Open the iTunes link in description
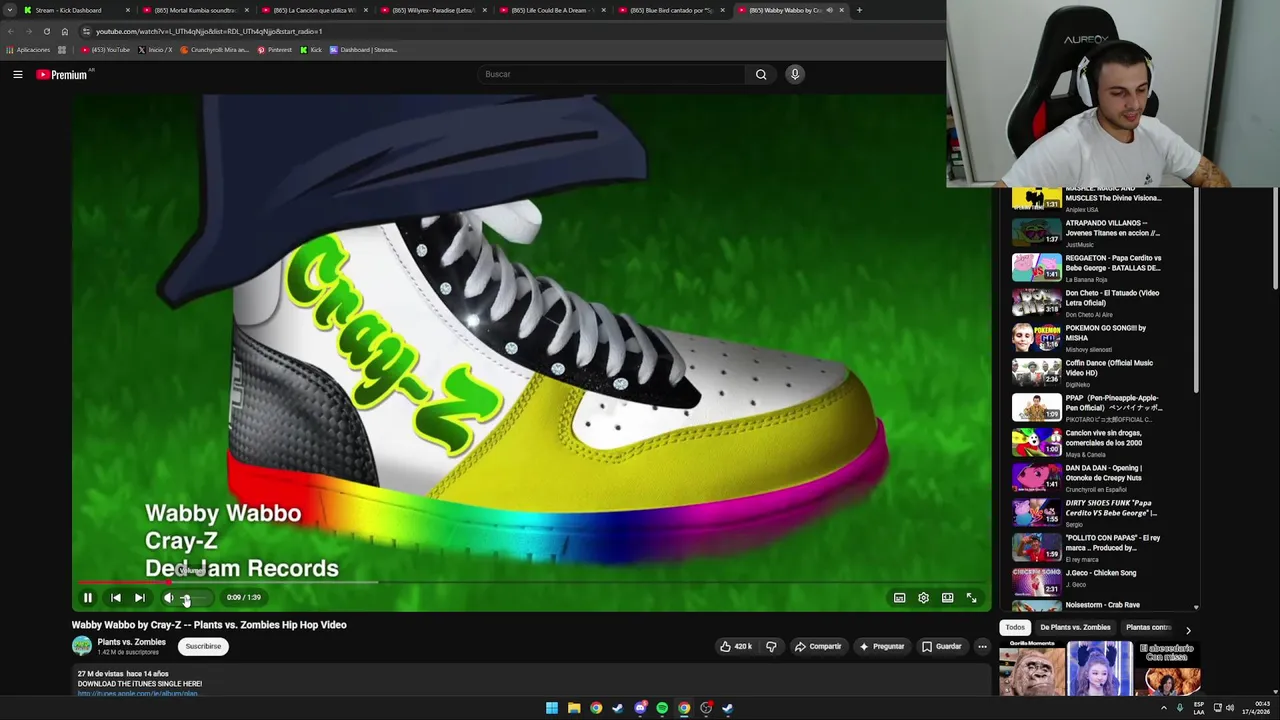 137,693
